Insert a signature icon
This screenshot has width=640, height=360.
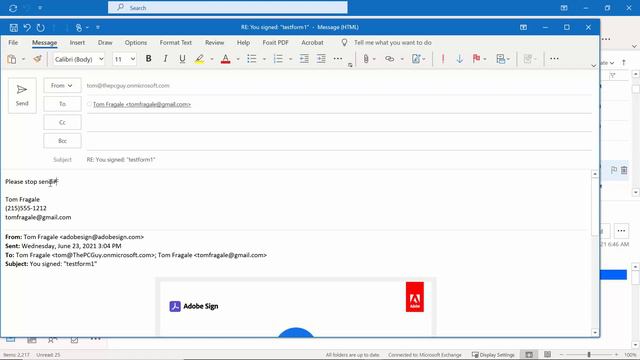pos(416,59)
